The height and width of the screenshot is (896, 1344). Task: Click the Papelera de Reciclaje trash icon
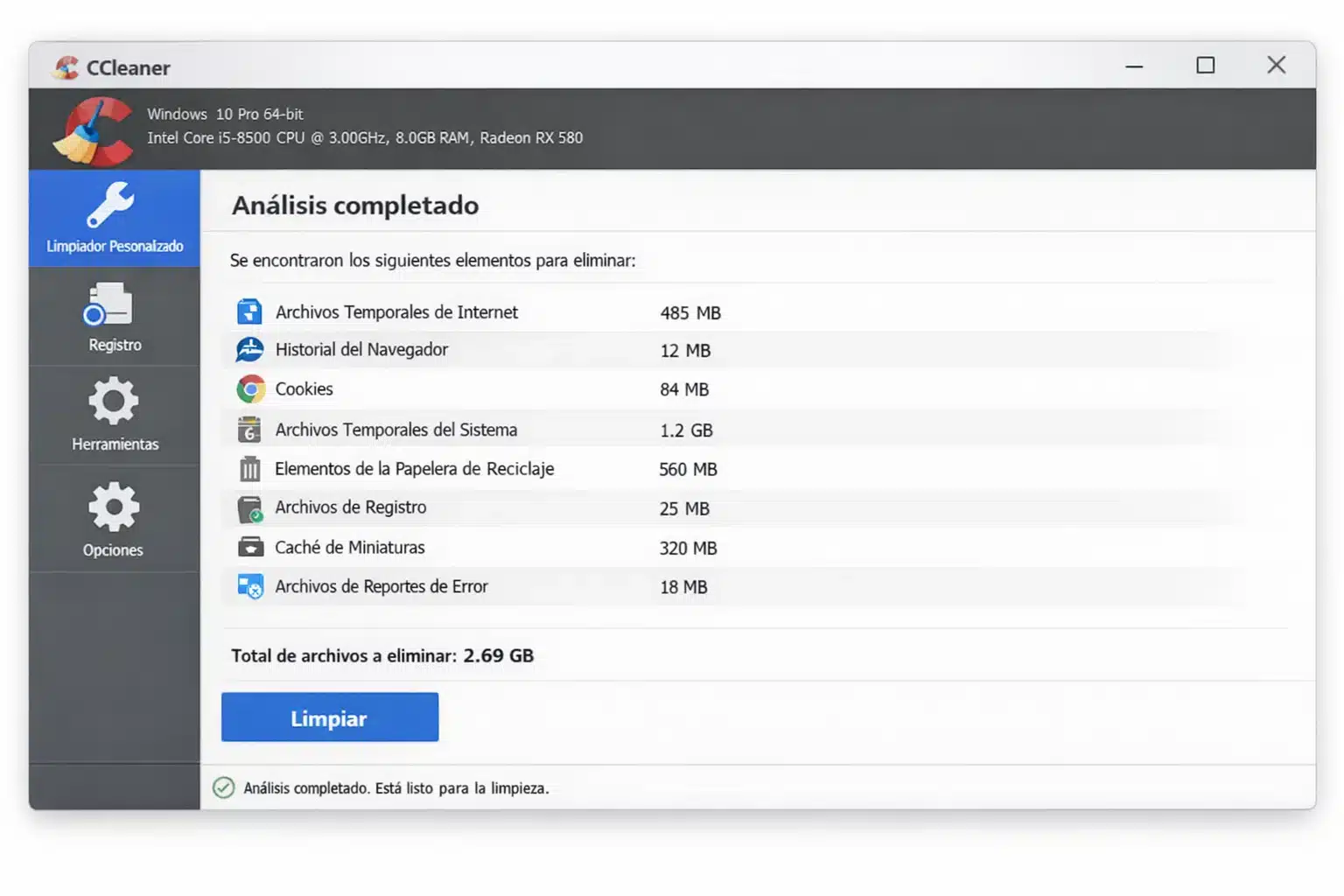[x=248, y=468]
